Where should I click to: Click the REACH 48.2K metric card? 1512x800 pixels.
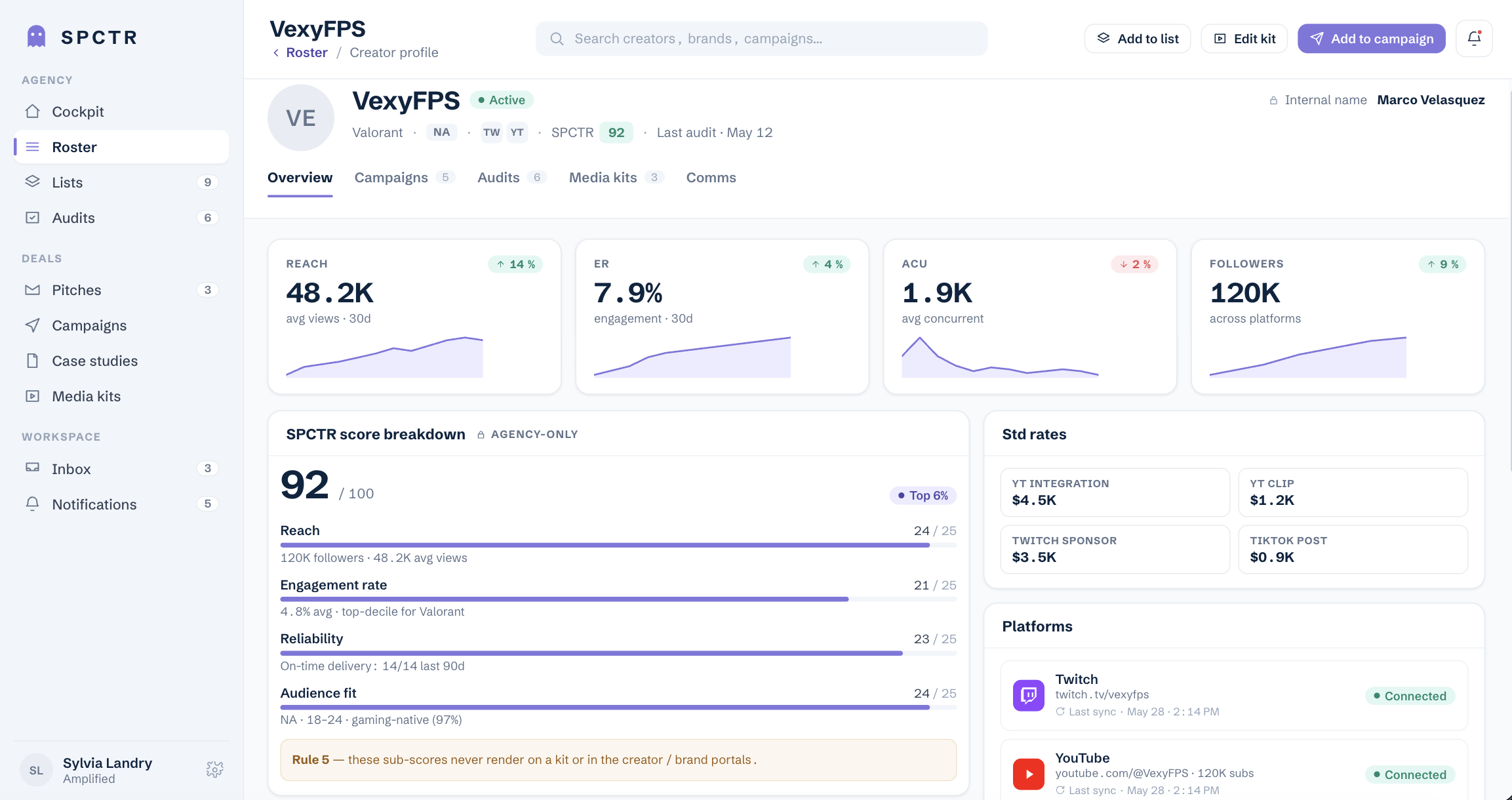[x=414, y=317]
